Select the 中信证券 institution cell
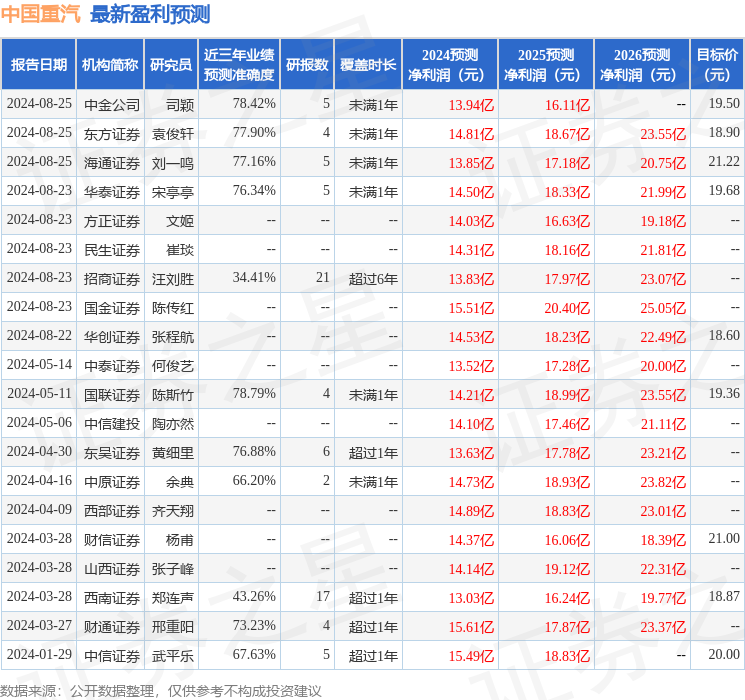Screen dimensions: 745x700 (112, 656)
